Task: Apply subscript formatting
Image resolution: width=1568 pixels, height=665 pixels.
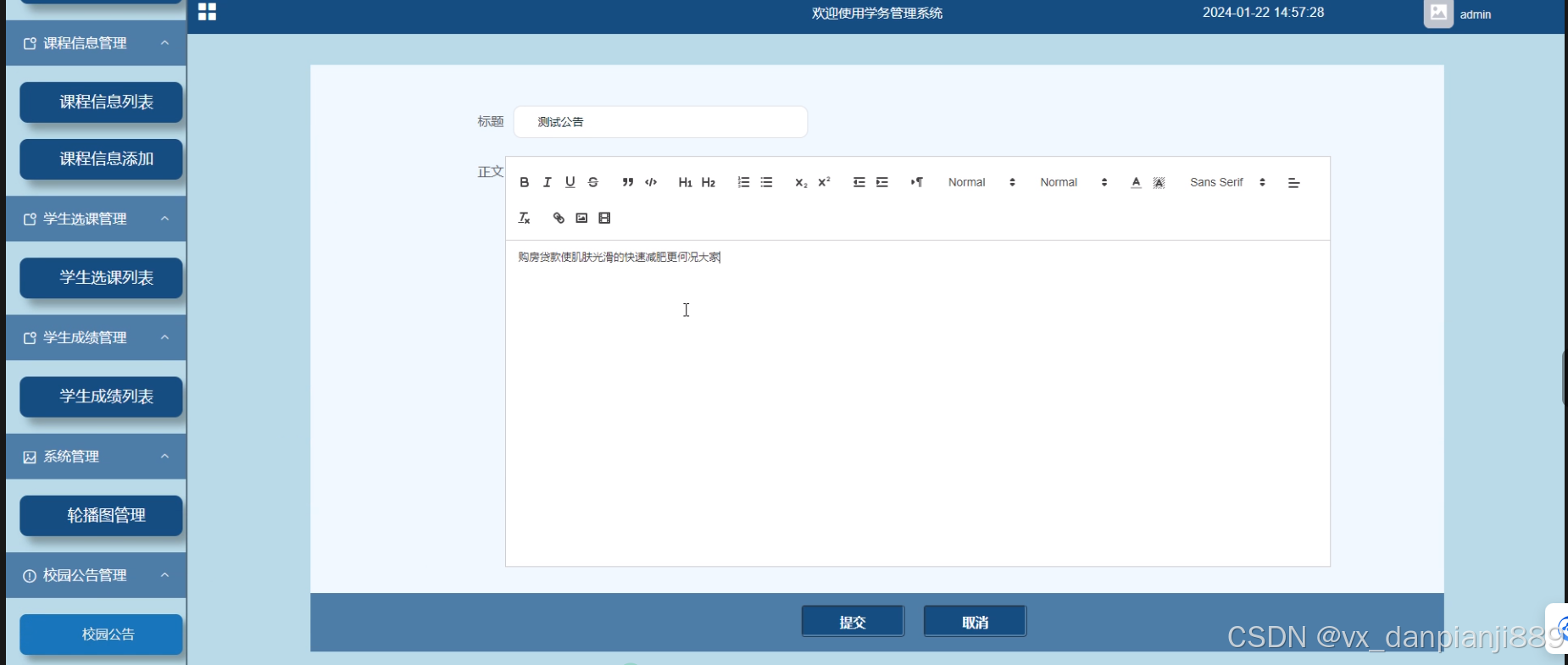Action: [x=801, y=182]
